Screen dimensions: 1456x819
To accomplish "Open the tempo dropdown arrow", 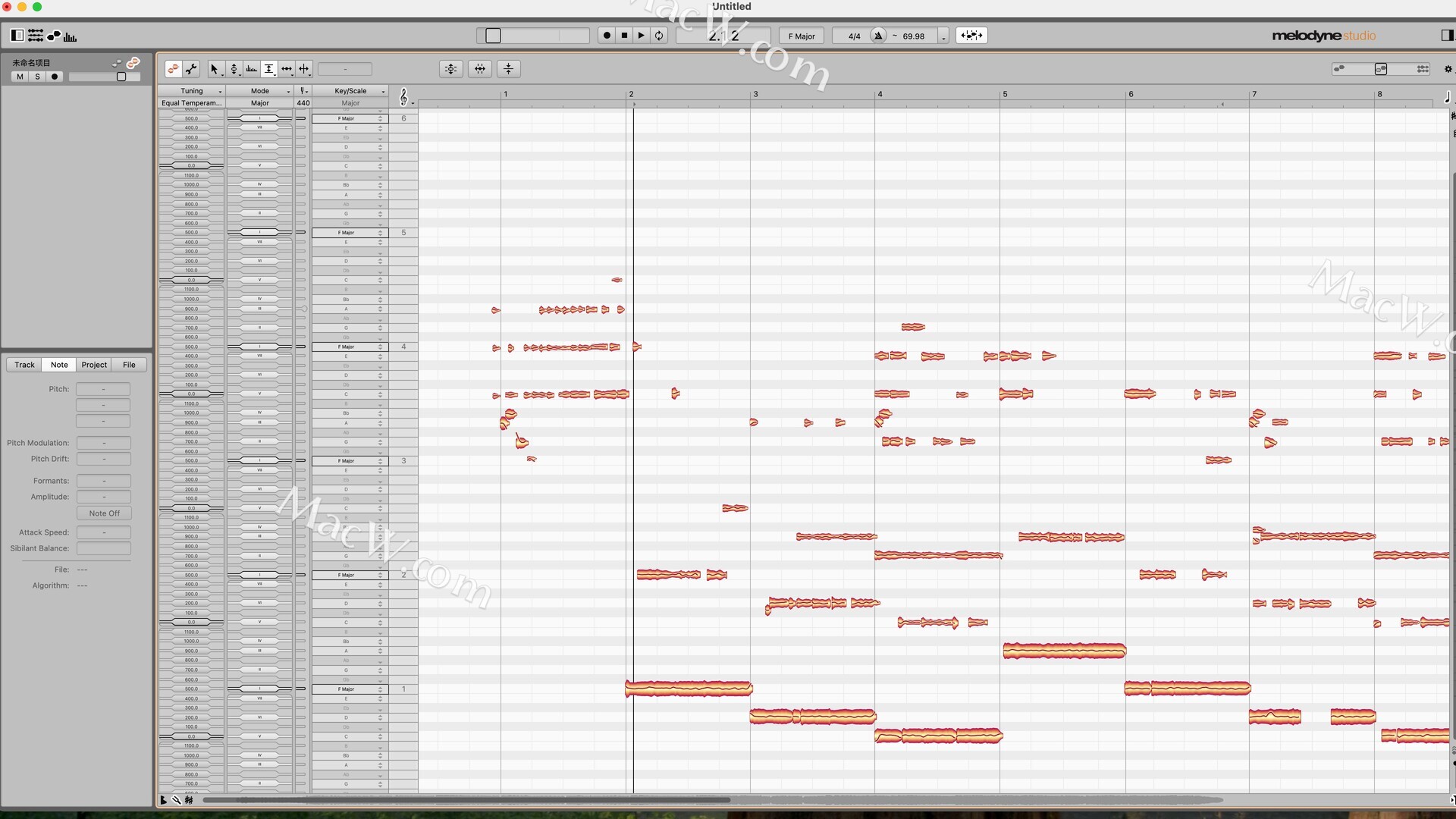I will (x=943, y=36).
